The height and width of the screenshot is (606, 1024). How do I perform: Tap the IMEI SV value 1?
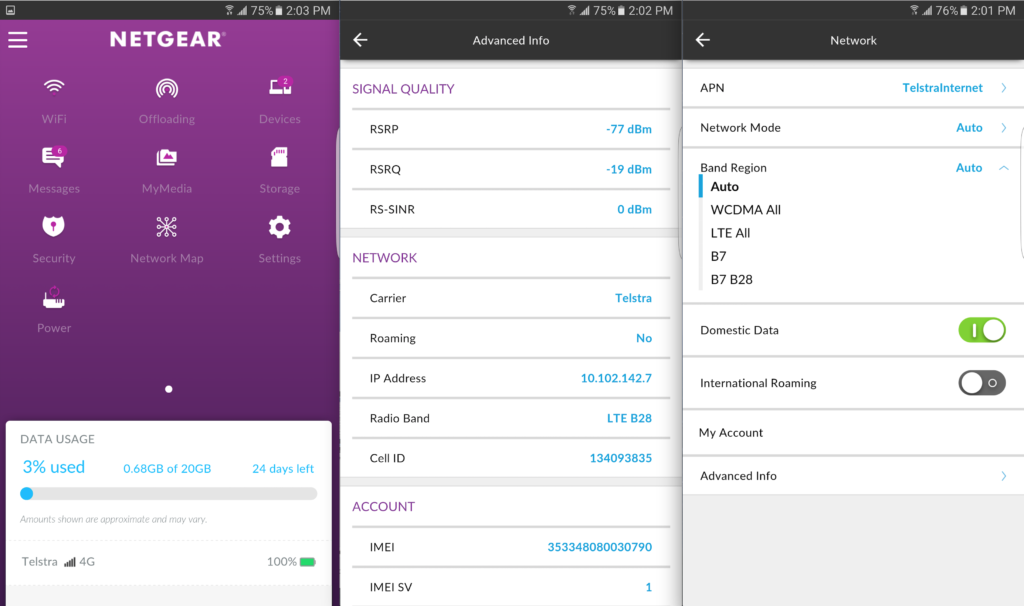pos(648,587)
